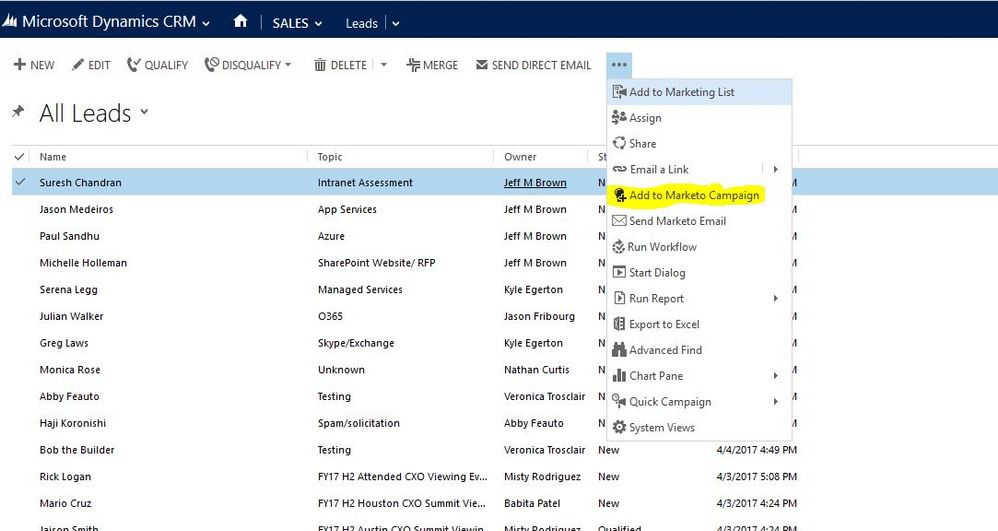Click the 4/4/2017 4:49 PM date cell

[x=757, y=450]
